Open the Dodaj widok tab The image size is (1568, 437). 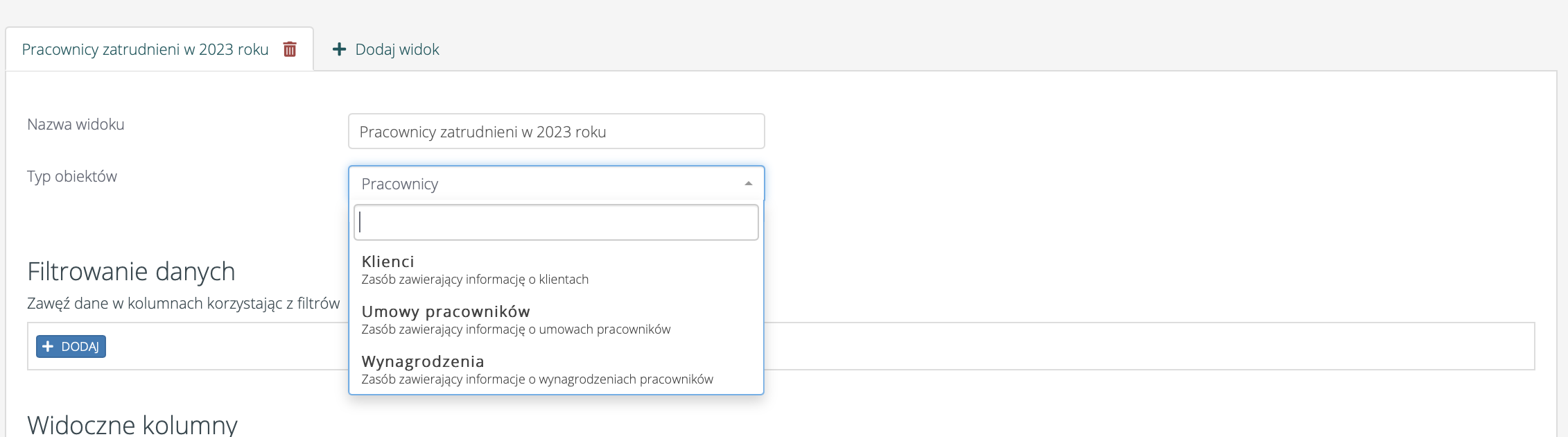(397, 49)
